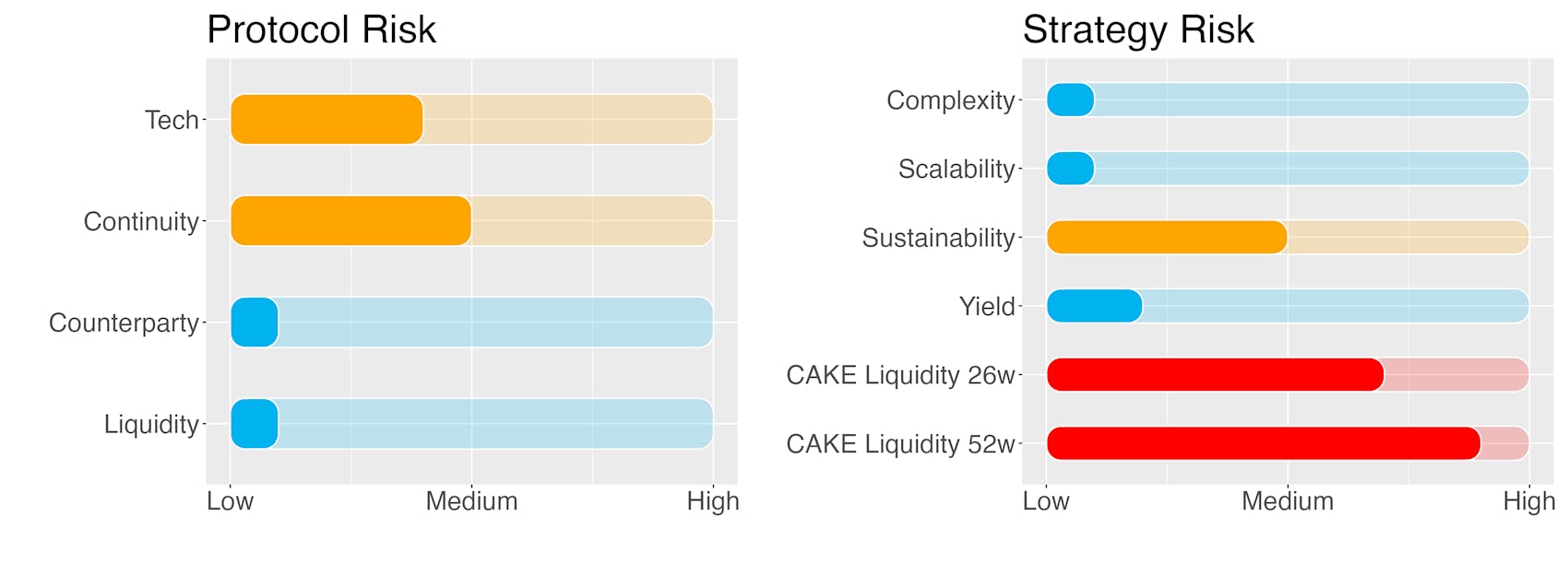
Task: Click the Sustainability orange bar
Action: 1167,238
